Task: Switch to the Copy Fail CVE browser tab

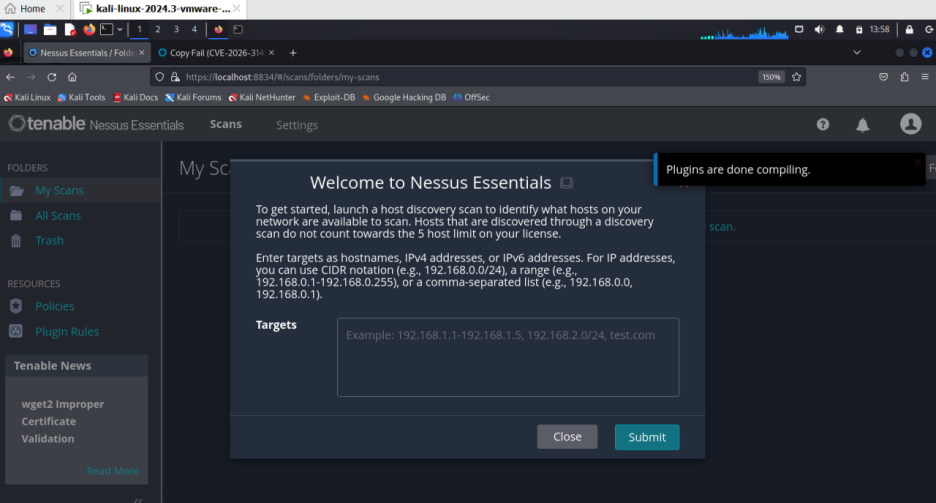Action: 216,53
